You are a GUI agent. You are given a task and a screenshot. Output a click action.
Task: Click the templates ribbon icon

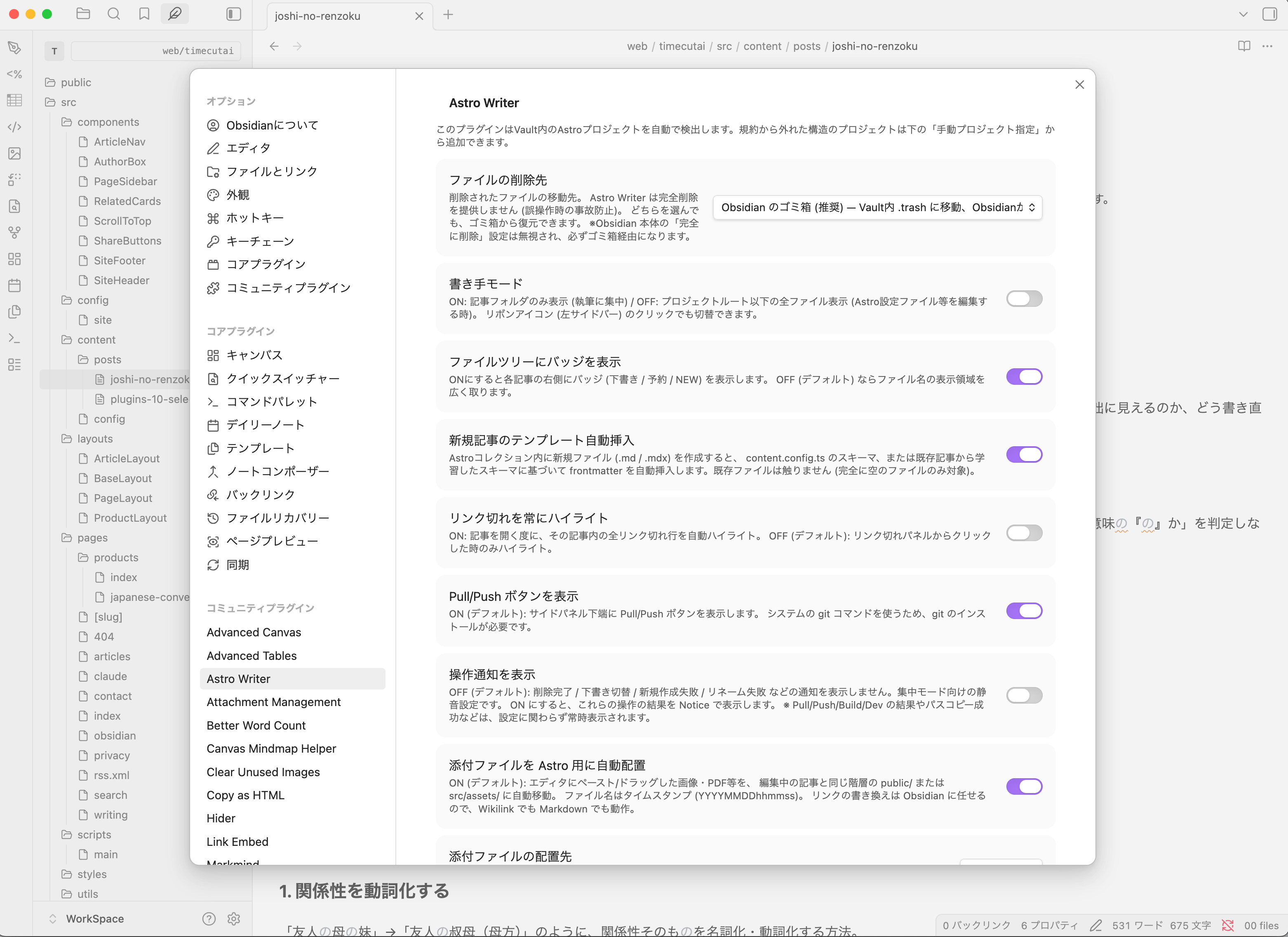(x=15, y=312)
